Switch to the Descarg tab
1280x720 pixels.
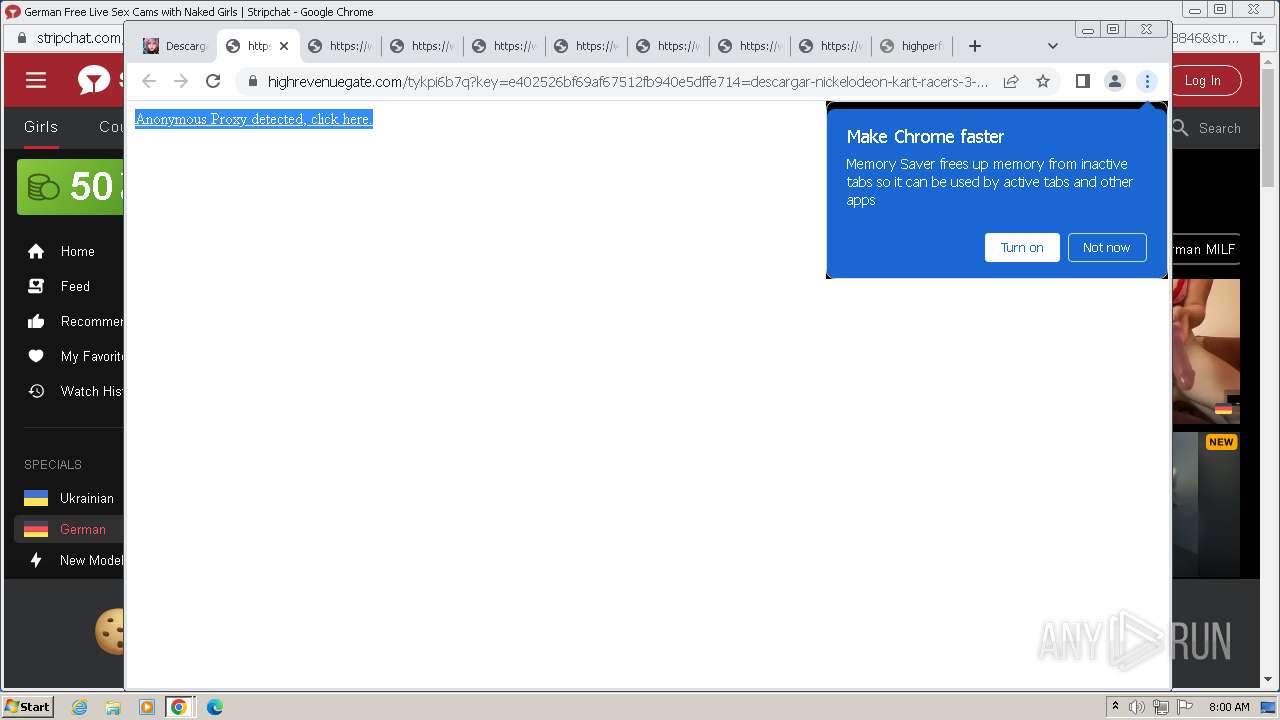click(x=175, y=46)
